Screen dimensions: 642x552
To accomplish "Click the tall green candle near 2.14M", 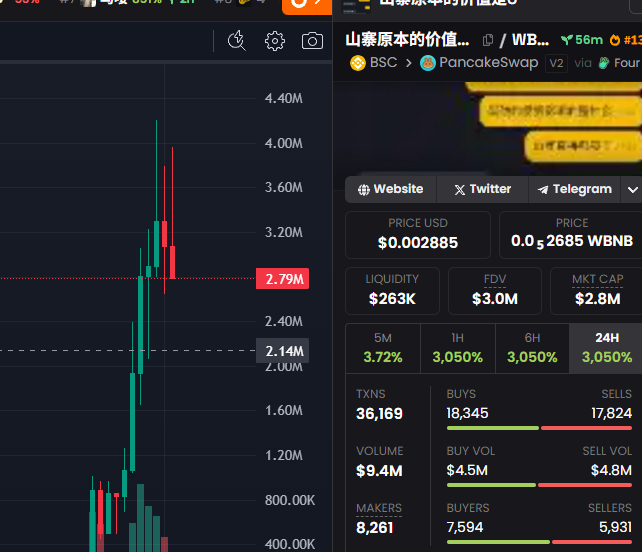I will [x=140, y=324].
